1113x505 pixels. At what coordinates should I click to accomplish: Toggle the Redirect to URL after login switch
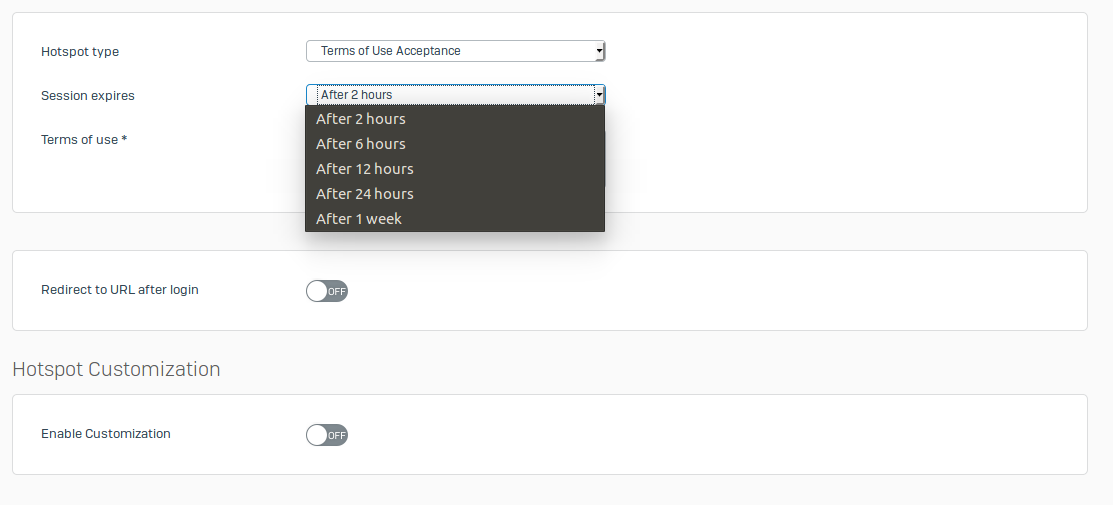pos(326,291)
